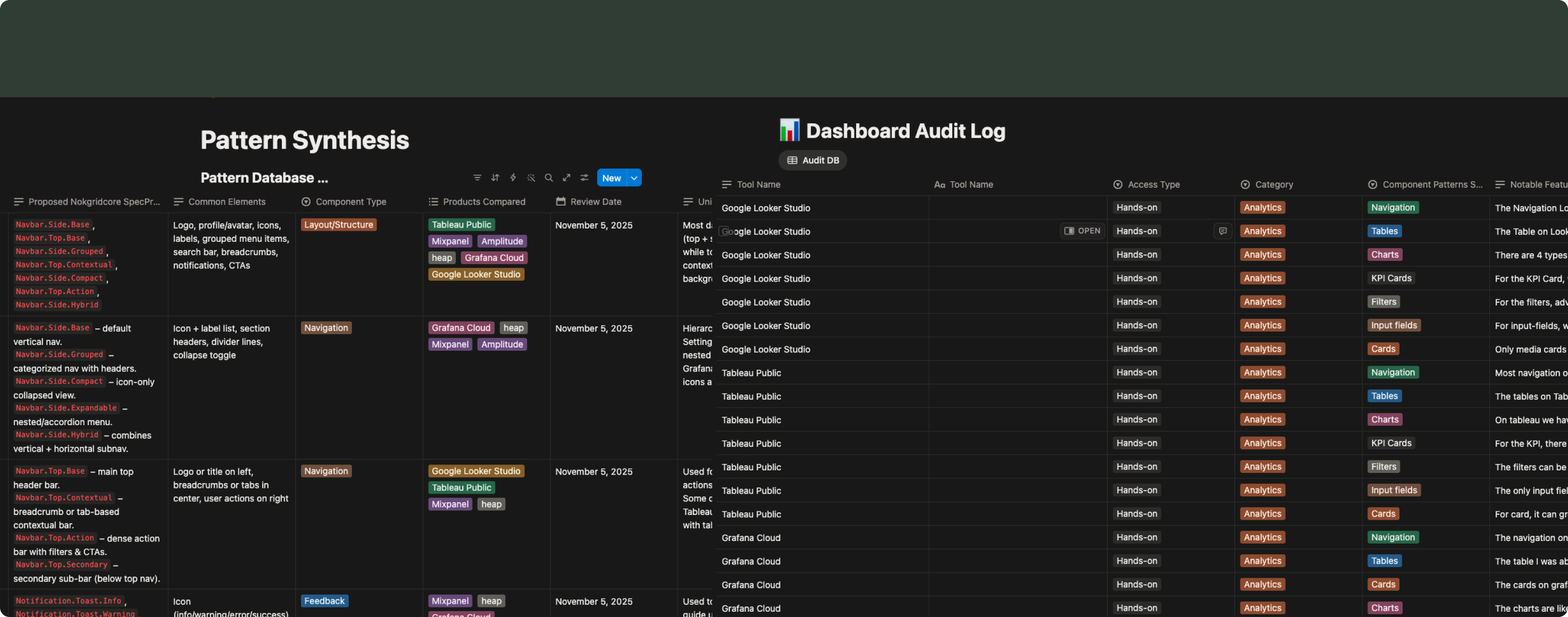The height and width of the screenshot is (617, 1568).
Task: Click the search magnifier icon
Action: coord(548,178)
